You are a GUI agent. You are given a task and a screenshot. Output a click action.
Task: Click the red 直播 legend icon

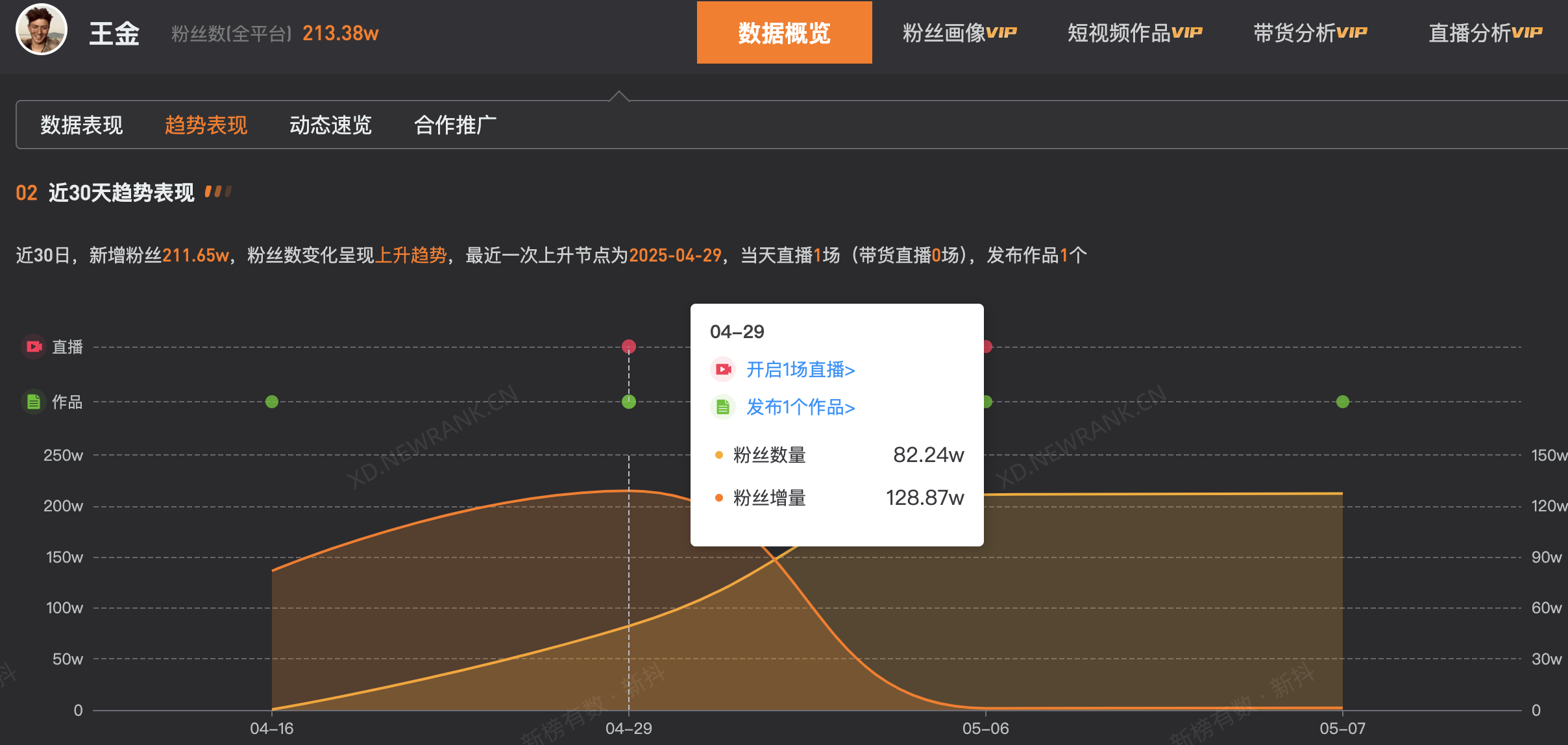click(x=34, y=347)
